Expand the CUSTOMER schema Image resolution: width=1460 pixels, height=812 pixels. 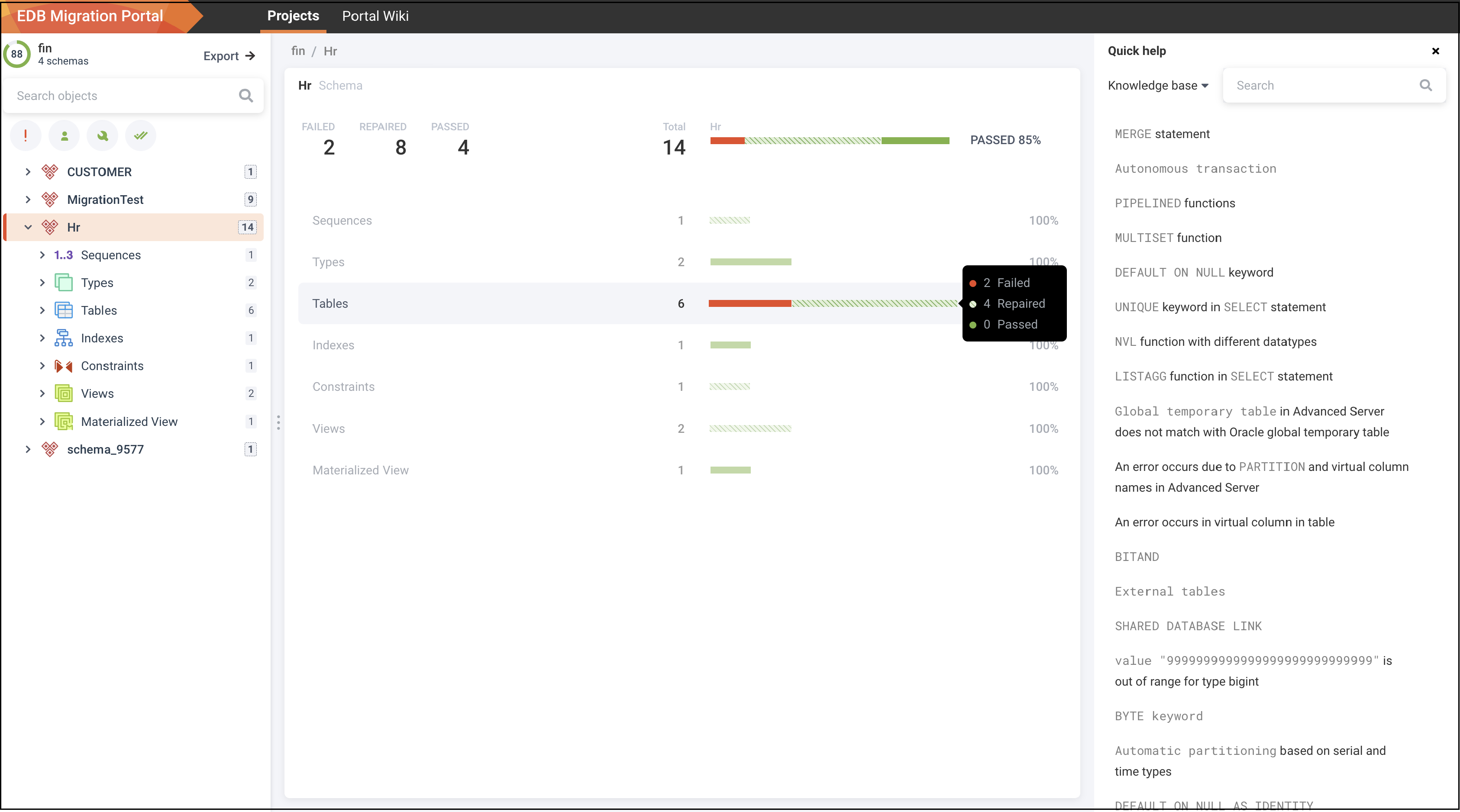(x=28, y=171)
